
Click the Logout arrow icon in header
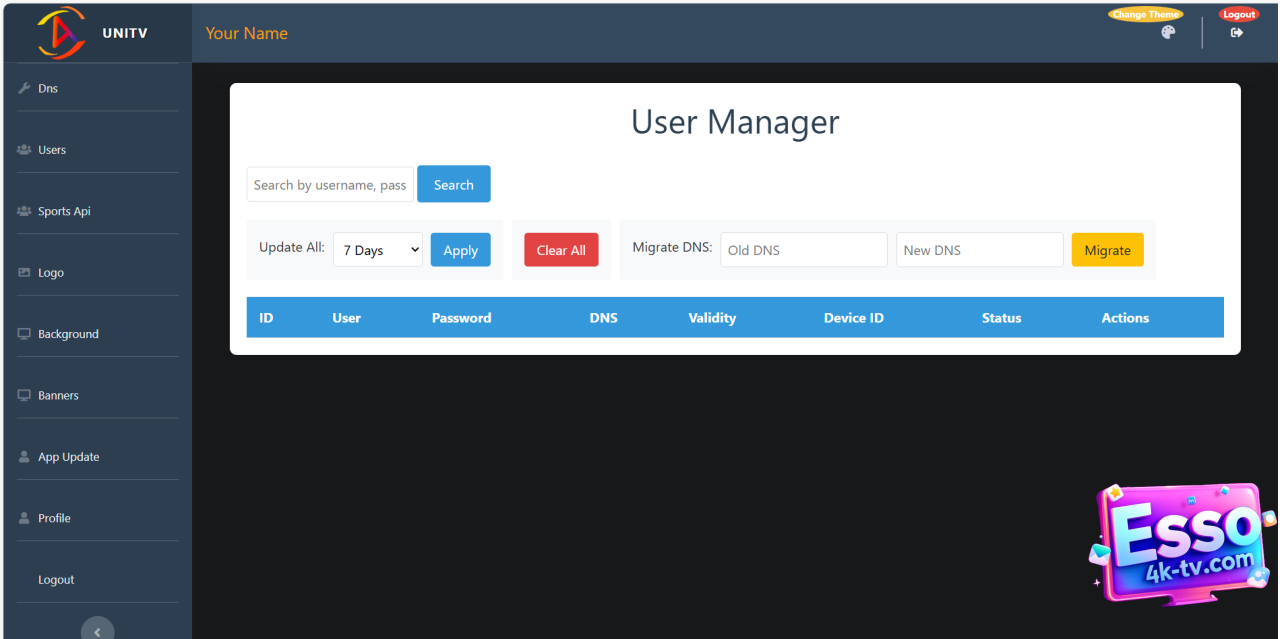pyautogui.click(x=1237, y=32)
